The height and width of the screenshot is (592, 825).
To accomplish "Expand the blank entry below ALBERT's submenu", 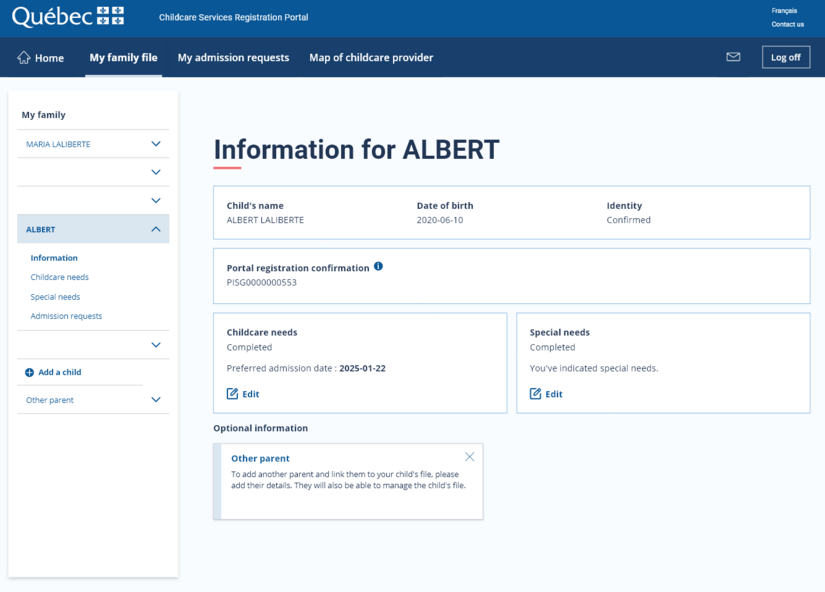I will pos(155,345).
